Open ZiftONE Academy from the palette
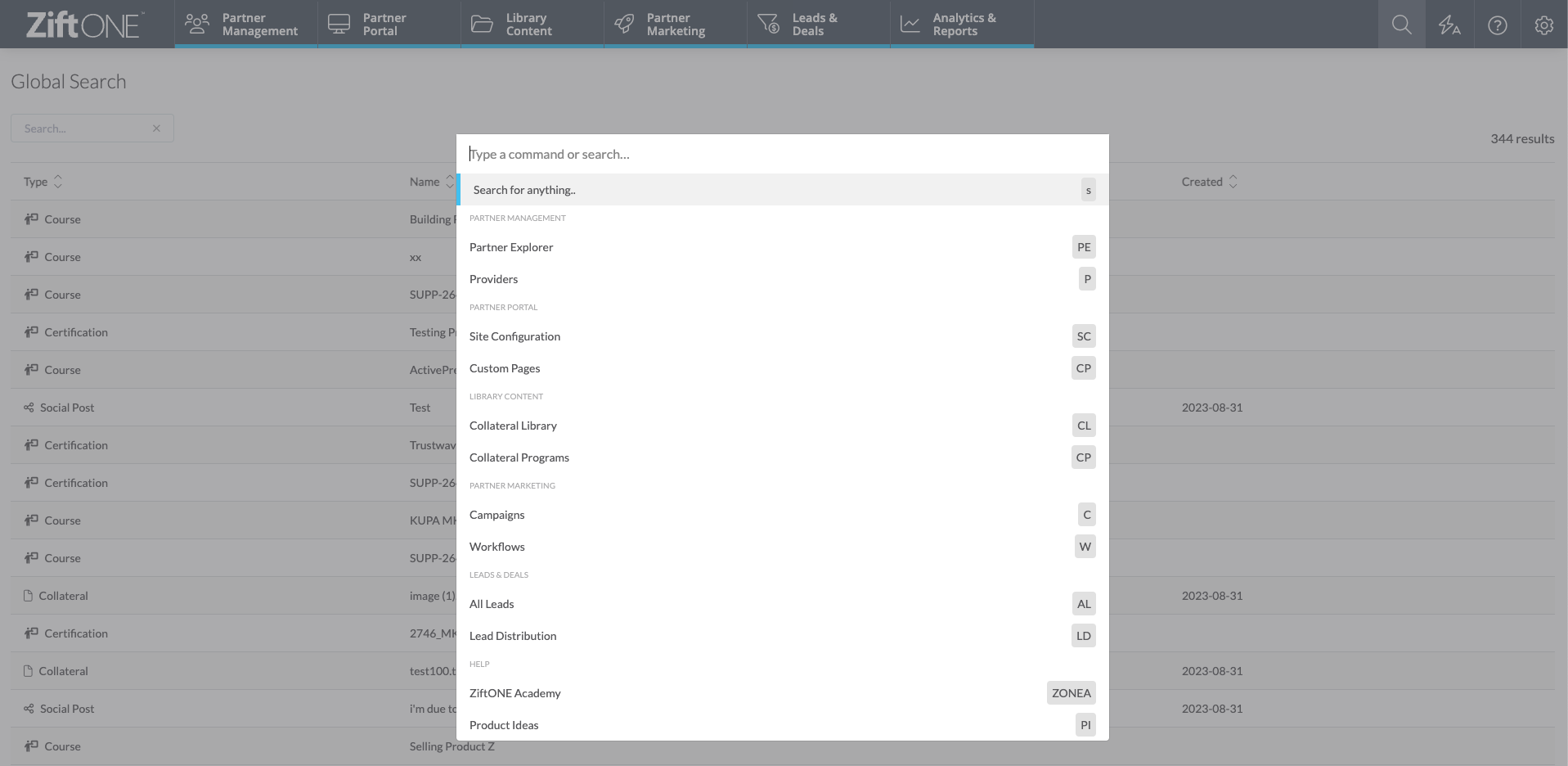The image size is (1568, 766). pyautogui.click(x=783, y=693)
